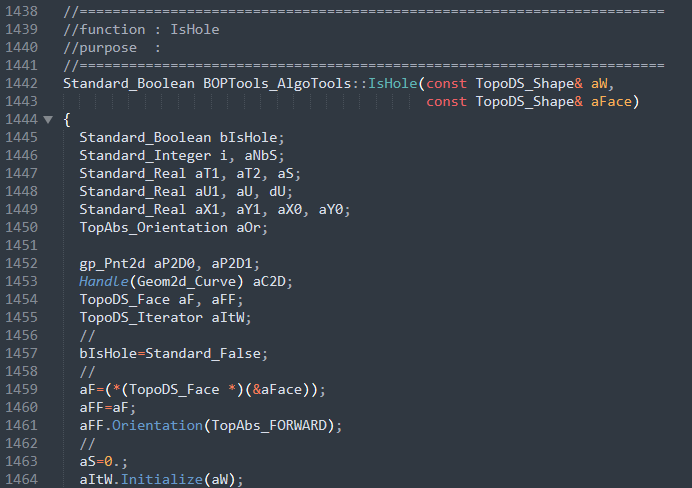Collapse the fold arrow at line 1444
Viewport: 692px width, 488px height.
point(48,119)
